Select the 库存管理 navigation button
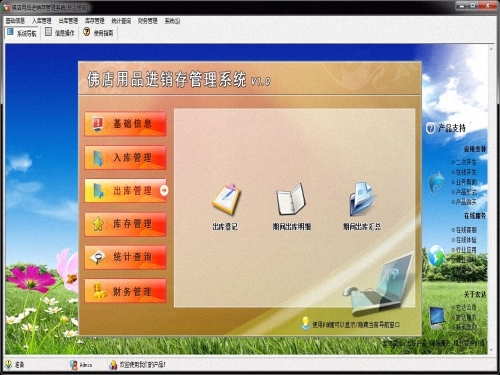Image resolution: width=500 pixels, height=375 pixels. (125, 224)
